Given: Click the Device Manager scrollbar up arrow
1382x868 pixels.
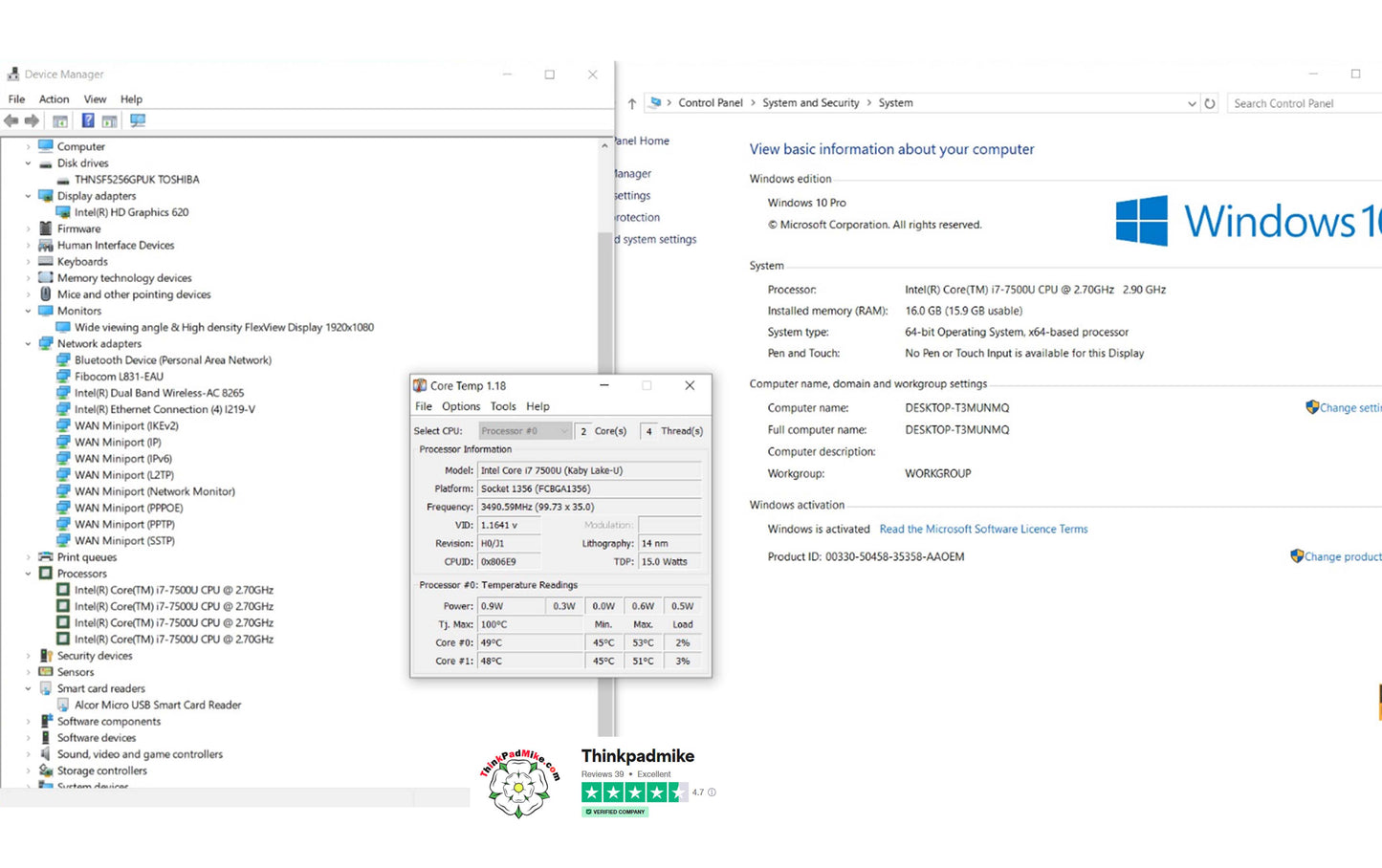Looking at the screenshot, I should [604, 145].
